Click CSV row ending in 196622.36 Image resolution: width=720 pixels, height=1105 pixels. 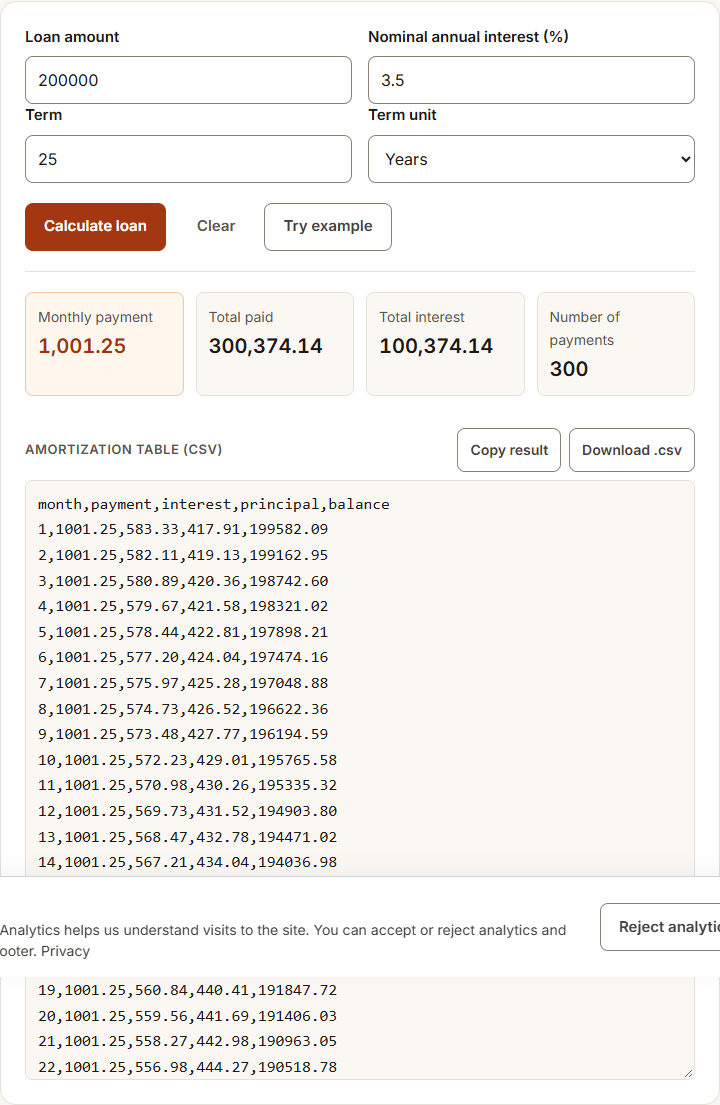tap(183, 709)
